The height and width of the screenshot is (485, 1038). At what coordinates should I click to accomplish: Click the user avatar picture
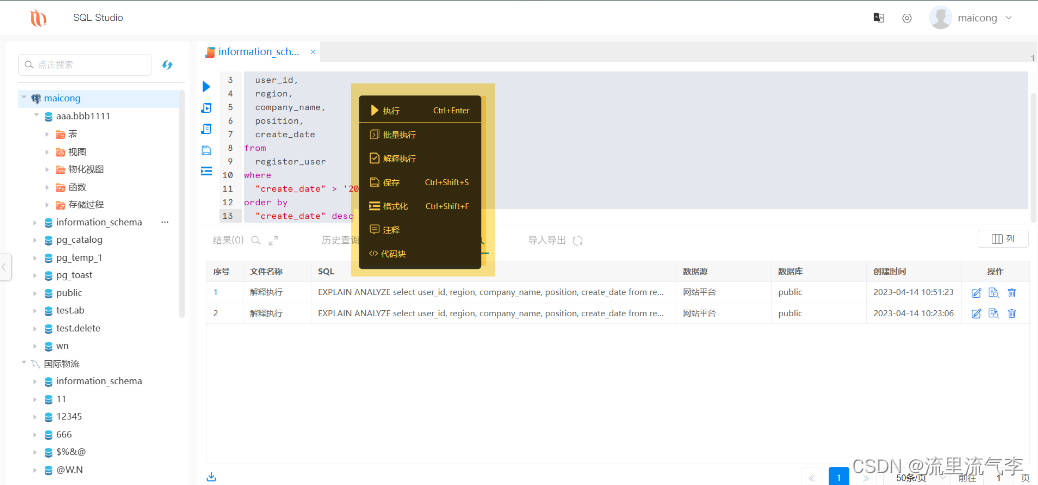[x=941, y=18]
